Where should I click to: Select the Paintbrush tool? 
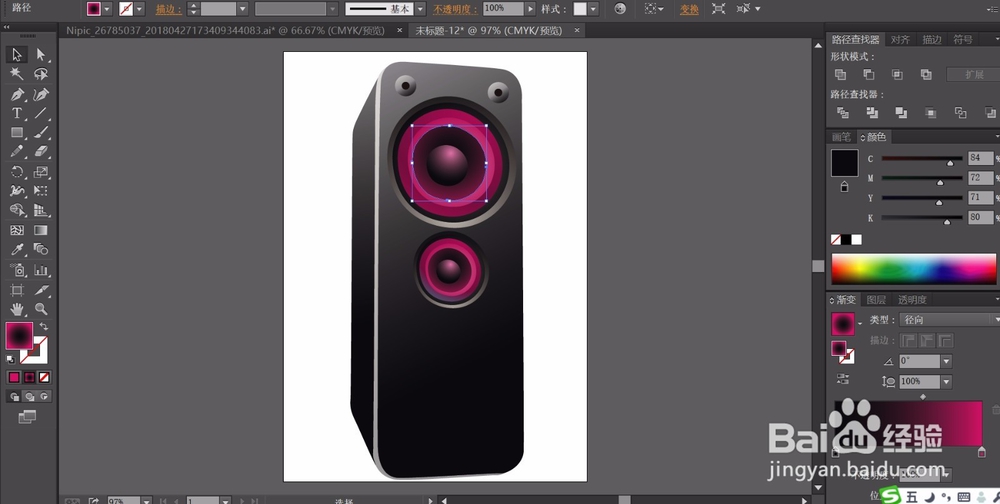click(41, 133)
